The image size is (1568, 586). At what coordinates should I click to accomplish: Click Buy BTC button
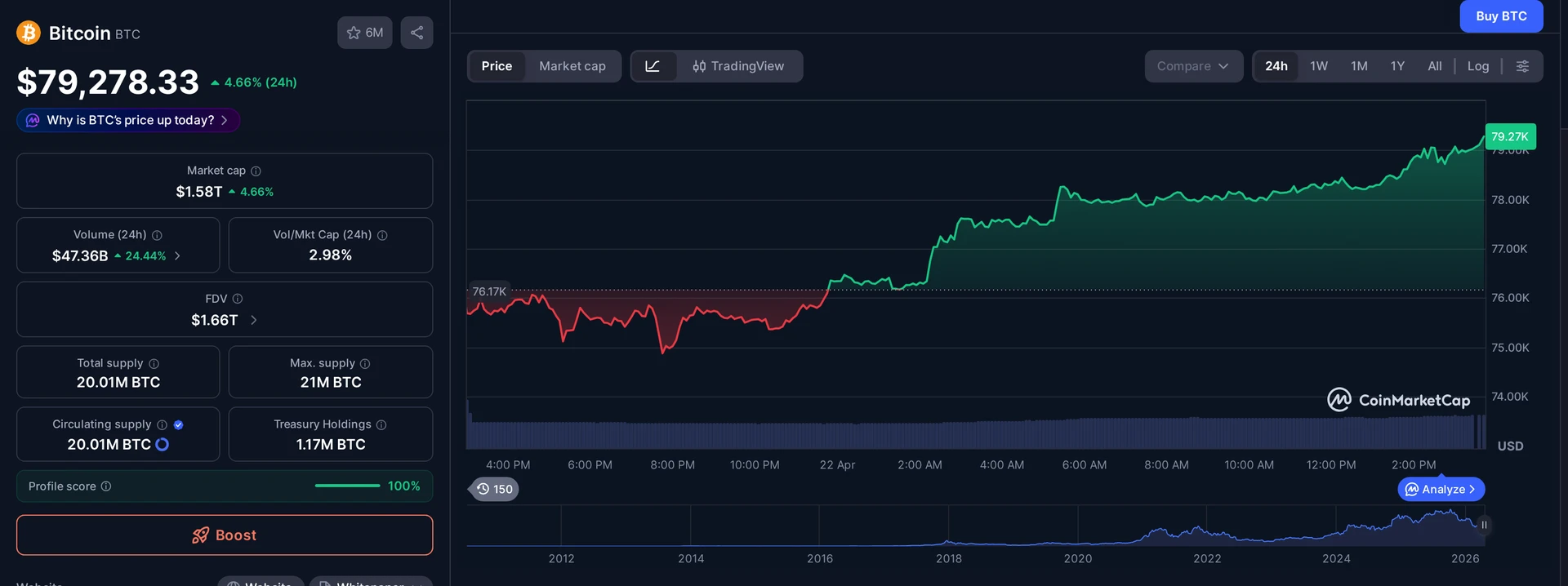point(1501,16)
